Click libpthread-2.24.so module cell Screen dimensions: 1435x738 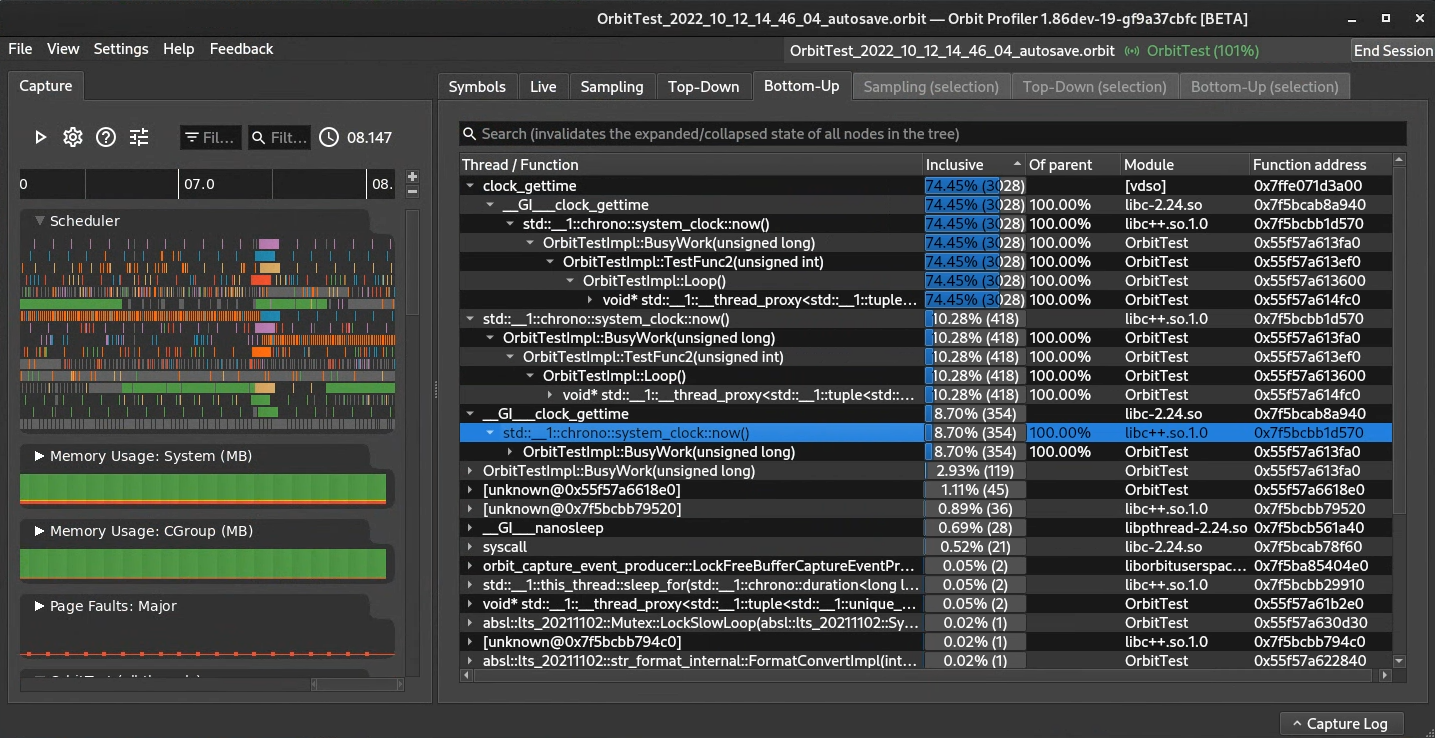pos(1186,528)
